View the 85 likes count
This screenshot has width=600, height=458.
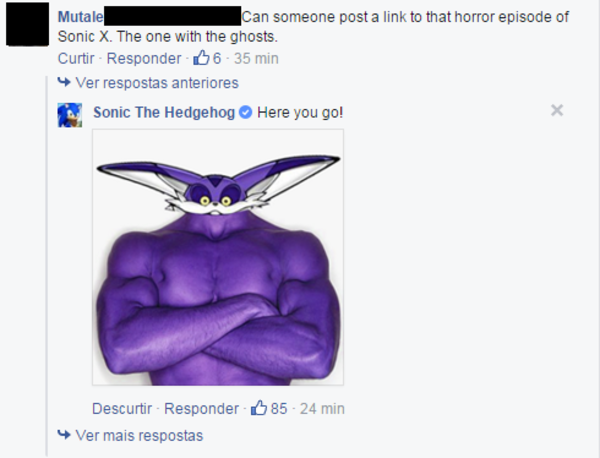click(279, 409)
